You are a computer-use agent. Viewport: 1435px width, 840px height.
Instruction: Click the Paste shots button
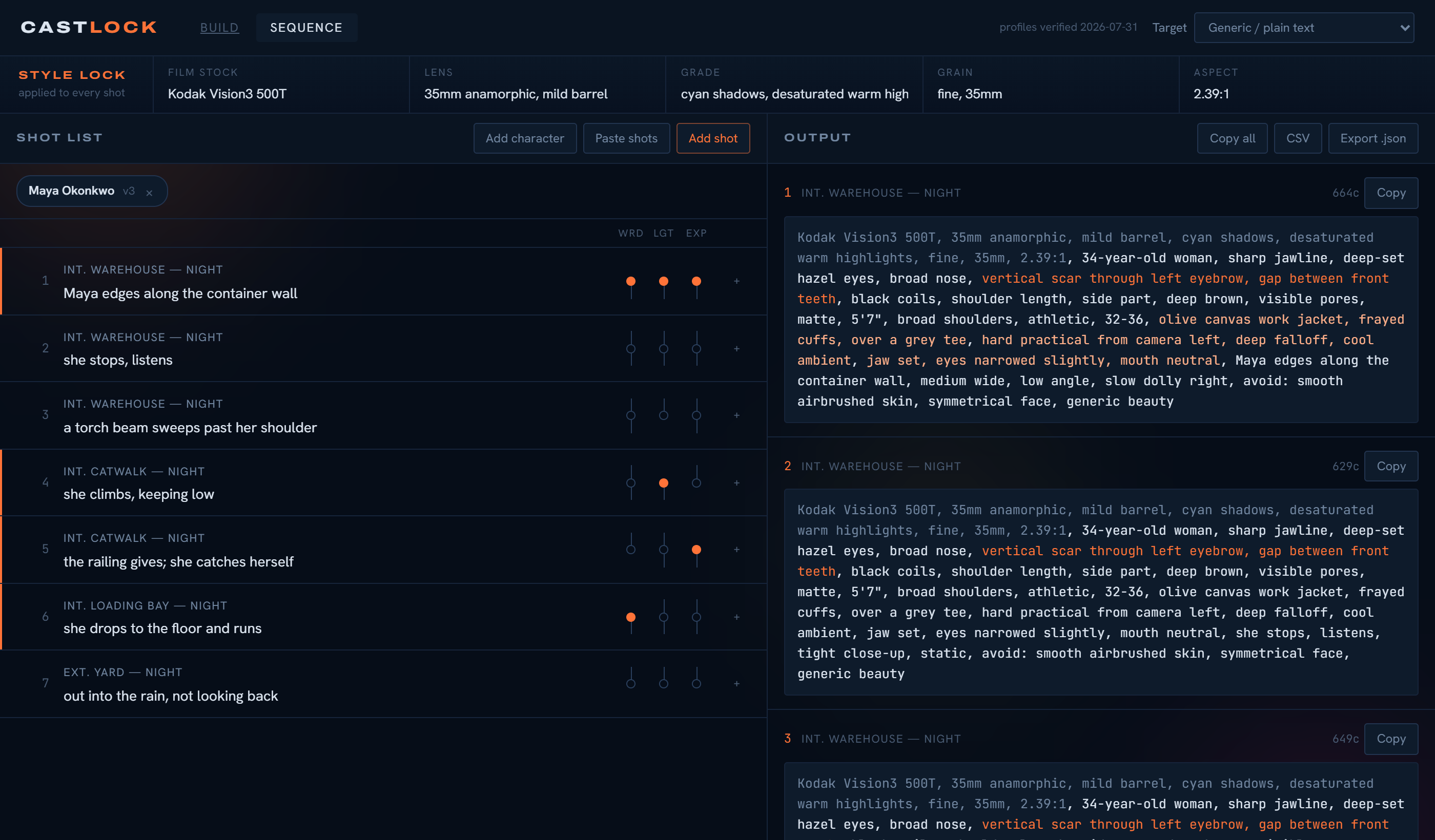click(626, 138)
